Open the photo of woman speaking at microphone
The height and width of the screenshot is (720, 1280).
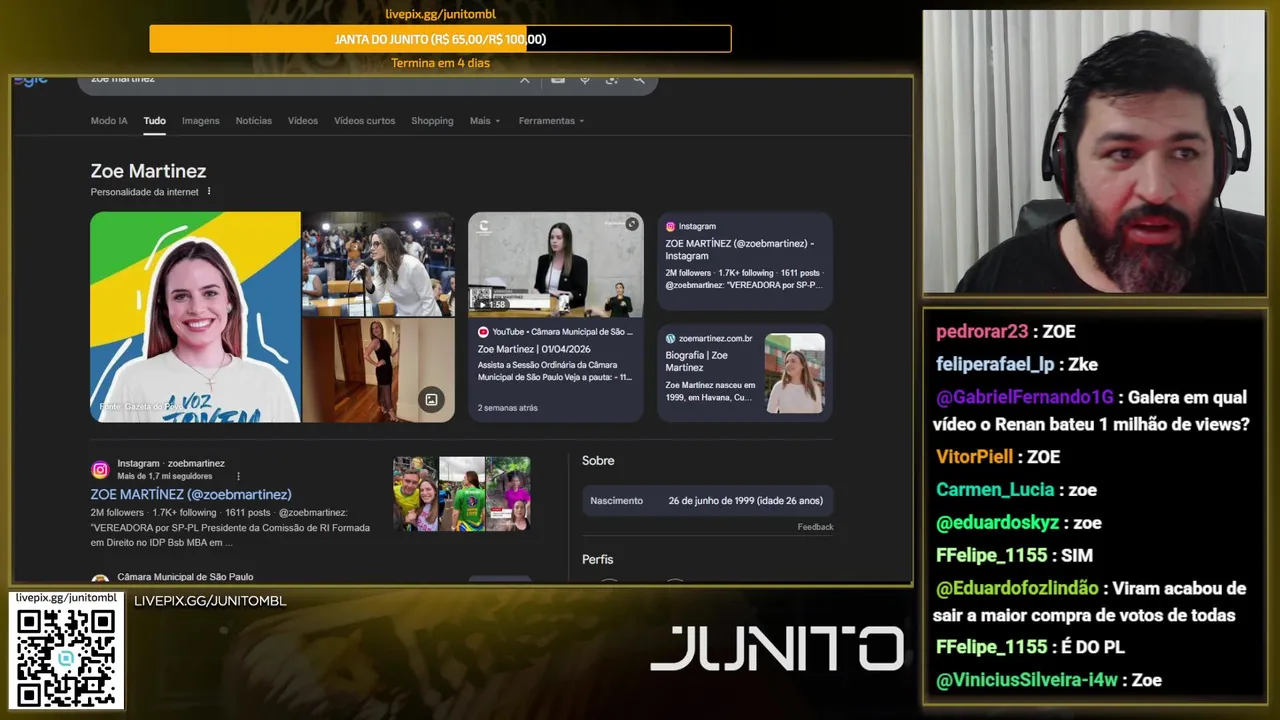click(378, 264)
